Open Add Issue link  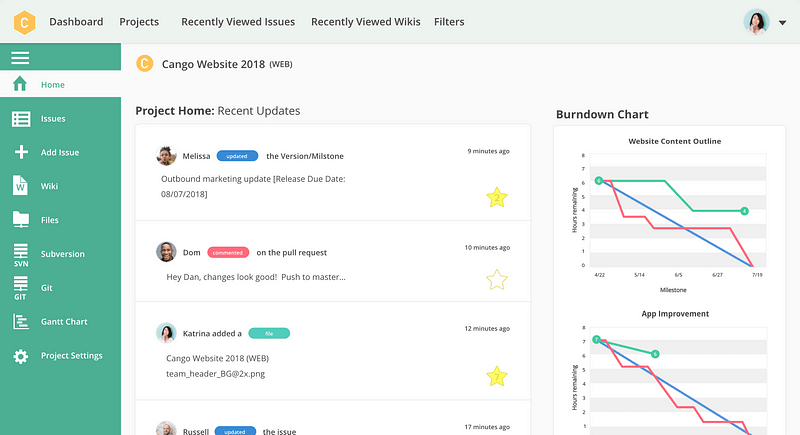(x=60, y=152)
